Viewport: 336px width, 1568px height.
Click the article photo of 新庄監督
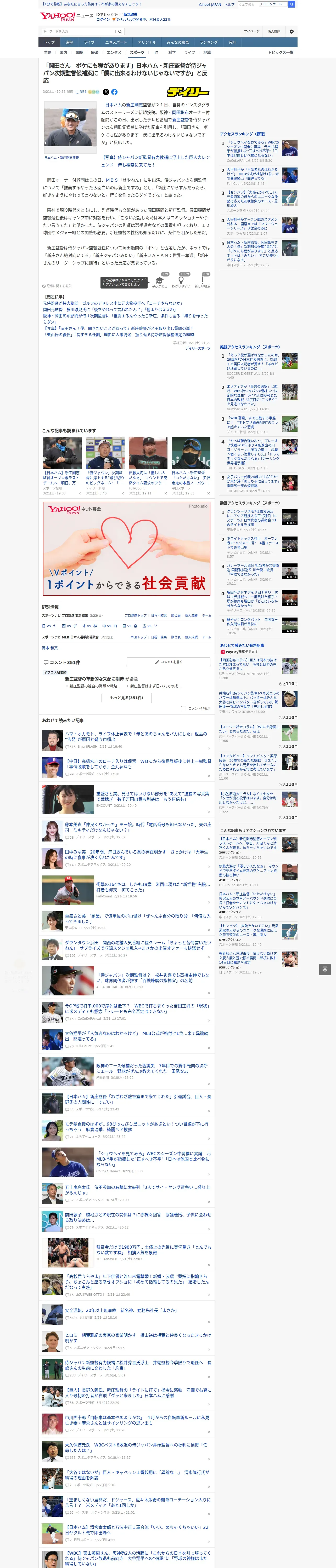pos(70,128)
